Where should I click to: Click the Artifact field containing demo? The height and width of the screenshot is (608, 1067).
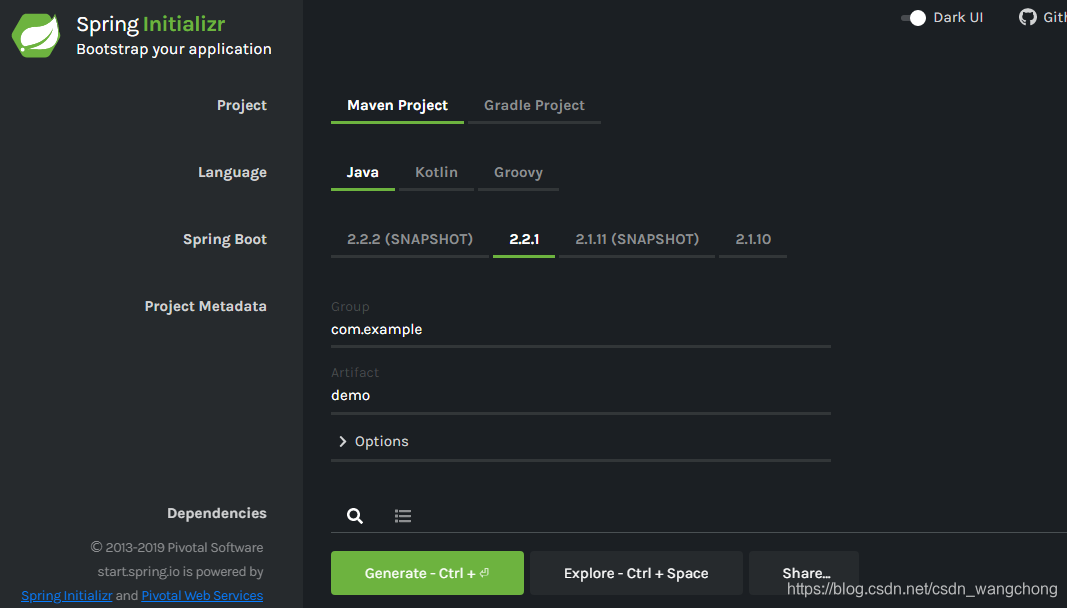(x=580, y=396)
